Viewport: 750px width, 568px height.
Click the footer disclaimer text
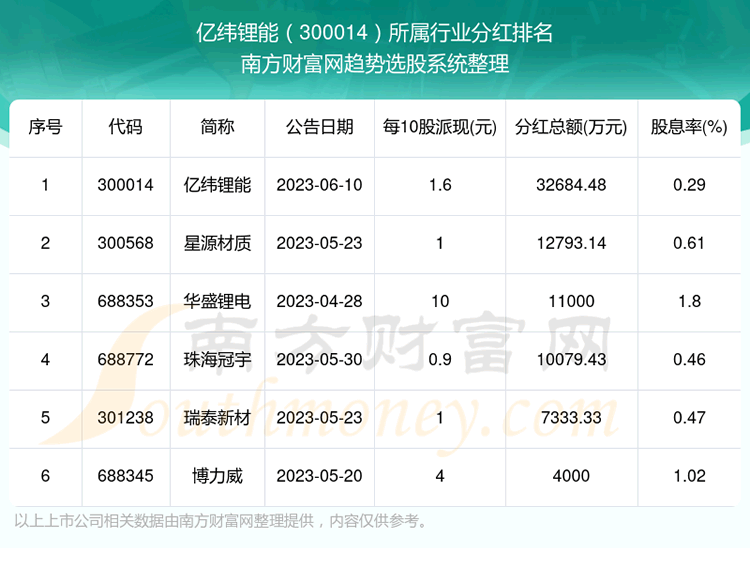pos(221,520)
